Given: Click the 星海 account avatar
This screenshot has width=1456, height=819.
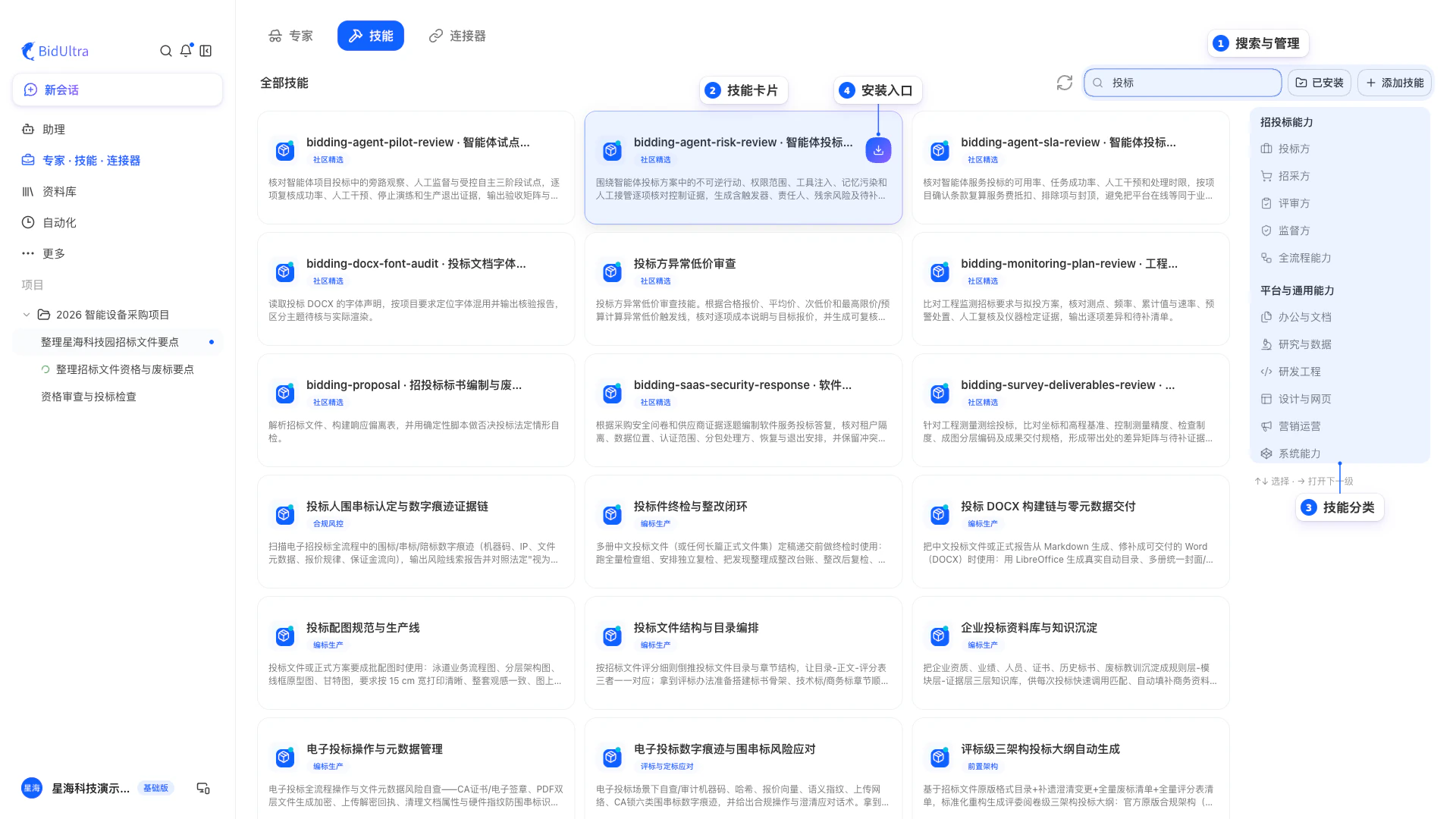Looking at the screenshot, I should click(x=32, y=789).
